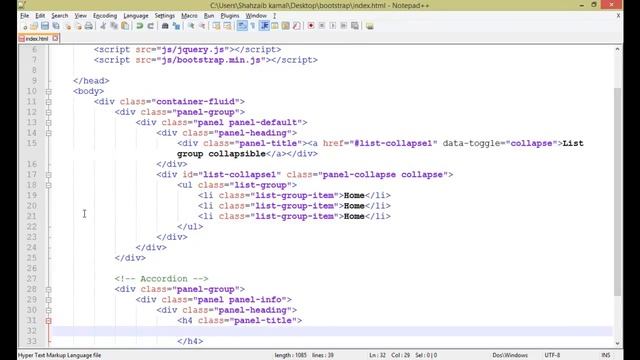Open the File menu

click(24, 16)
